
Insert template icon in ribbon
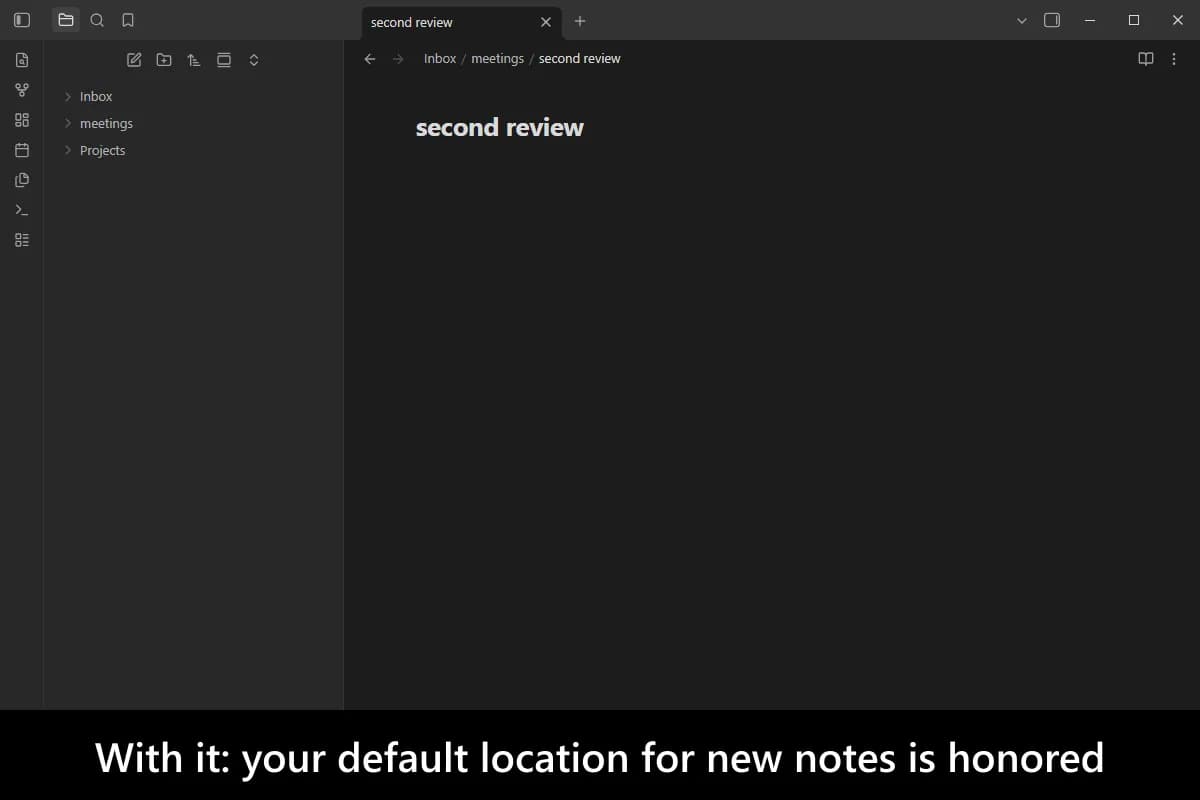(x=22, y=180)
